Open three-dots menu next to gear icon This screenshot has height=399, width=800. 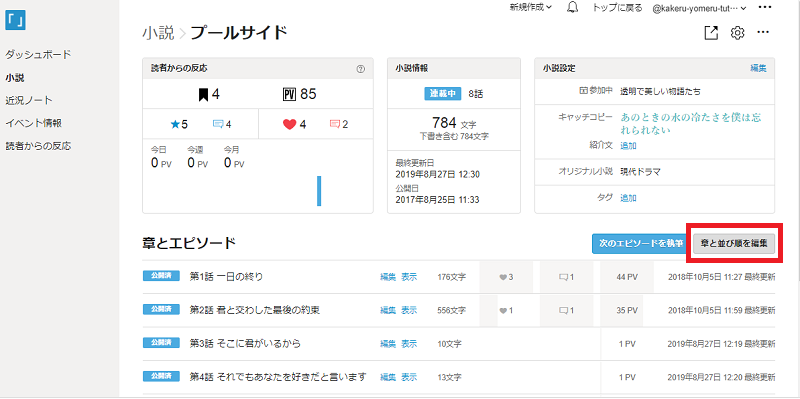[x=763, y=33]
